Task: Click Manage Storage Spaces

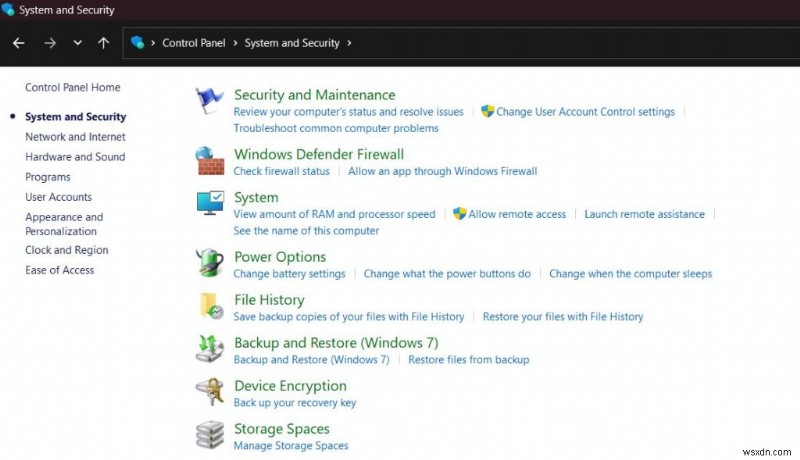Action: coord(291,445)
